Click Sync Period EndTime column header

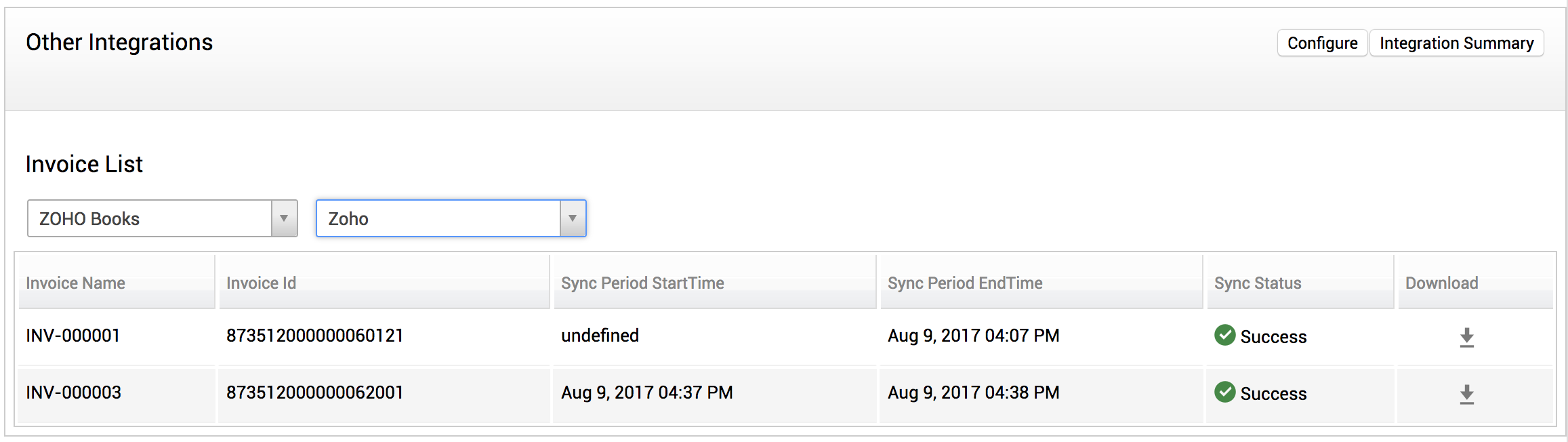(x=965, y=283)
